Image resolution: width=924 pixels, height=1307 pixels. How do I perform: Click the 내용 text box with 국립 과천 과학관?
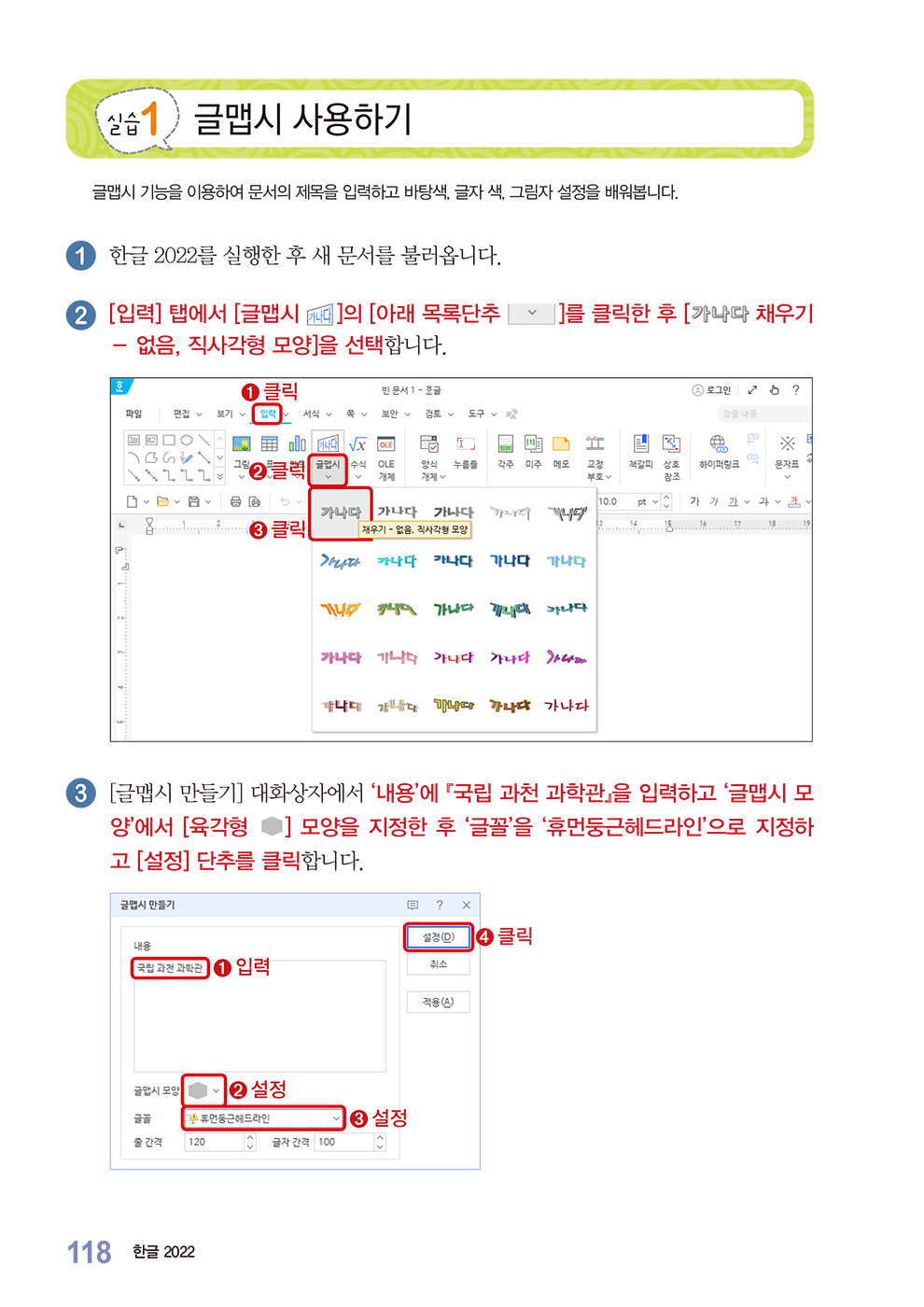[259, 1015]
